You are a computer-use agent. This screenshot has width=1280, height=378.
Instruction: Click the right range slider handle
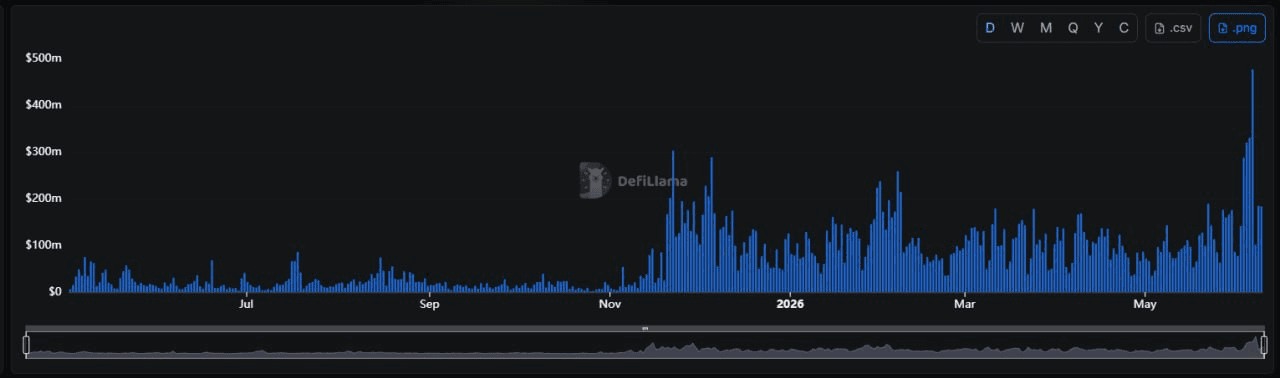click(x=1264, y=345)
